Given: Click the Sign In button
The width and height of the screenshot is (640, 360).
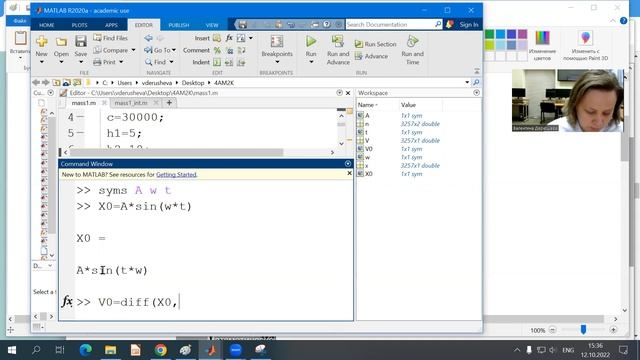Looking at the screenshot, I should [x=469, y=24].
